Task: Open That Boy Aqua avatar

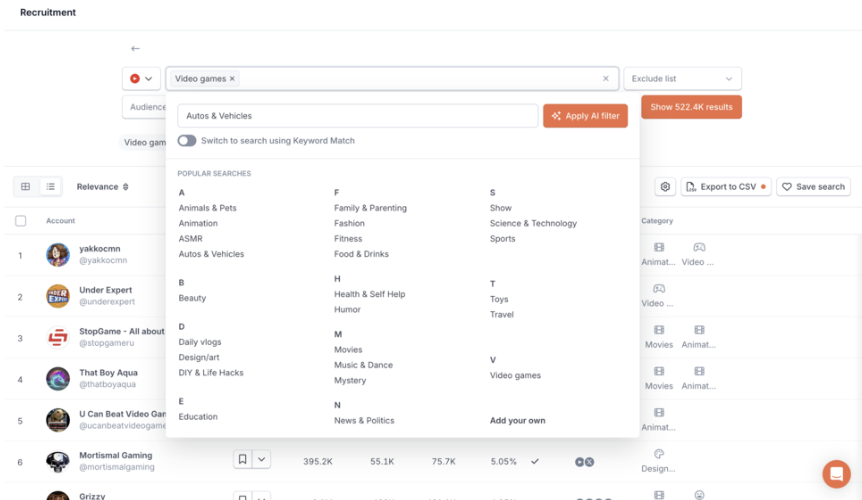Action: (x=58, y=379)
